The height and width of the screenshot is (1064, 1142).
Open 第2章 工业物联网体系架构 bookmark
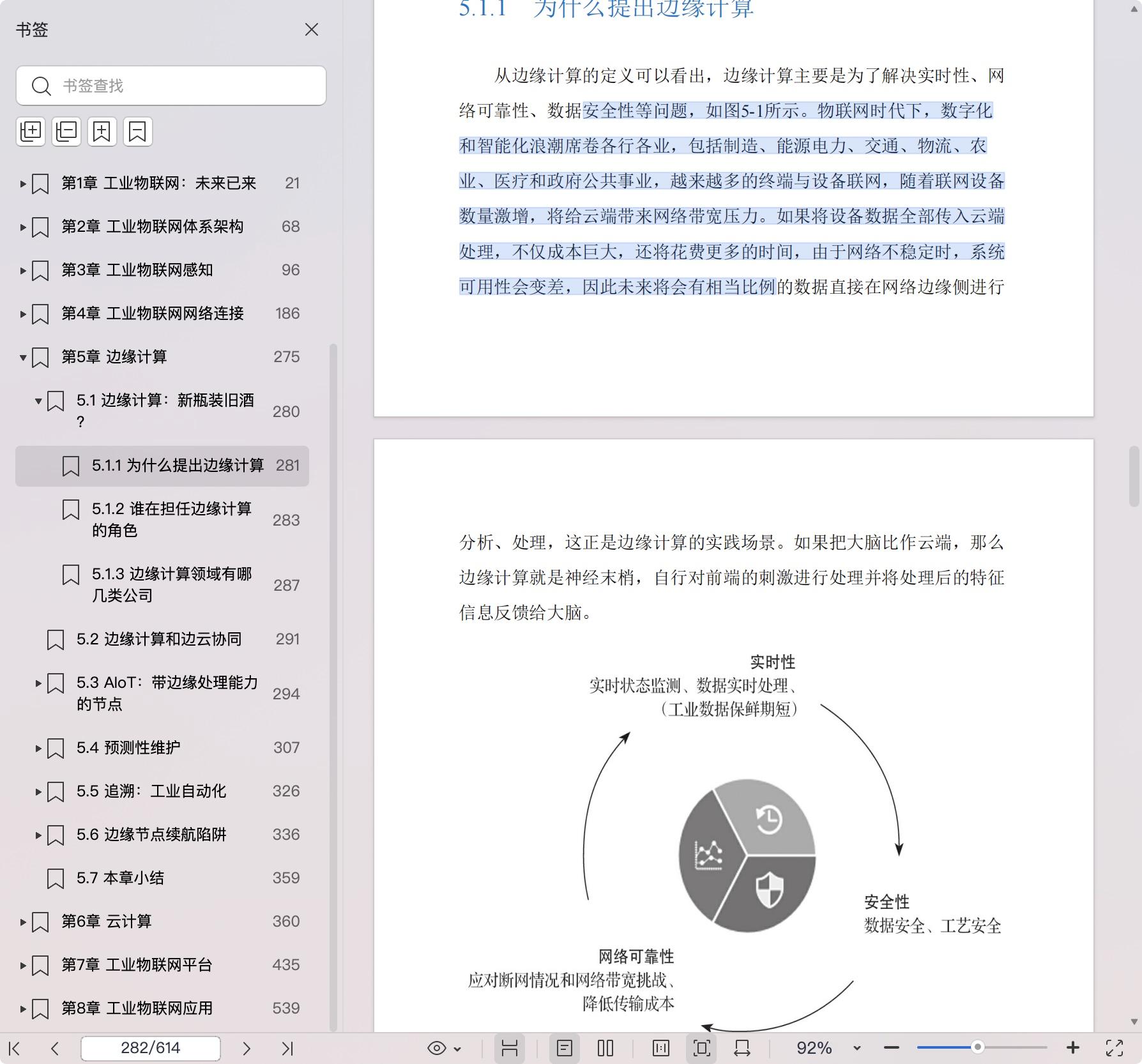[152, 227]
